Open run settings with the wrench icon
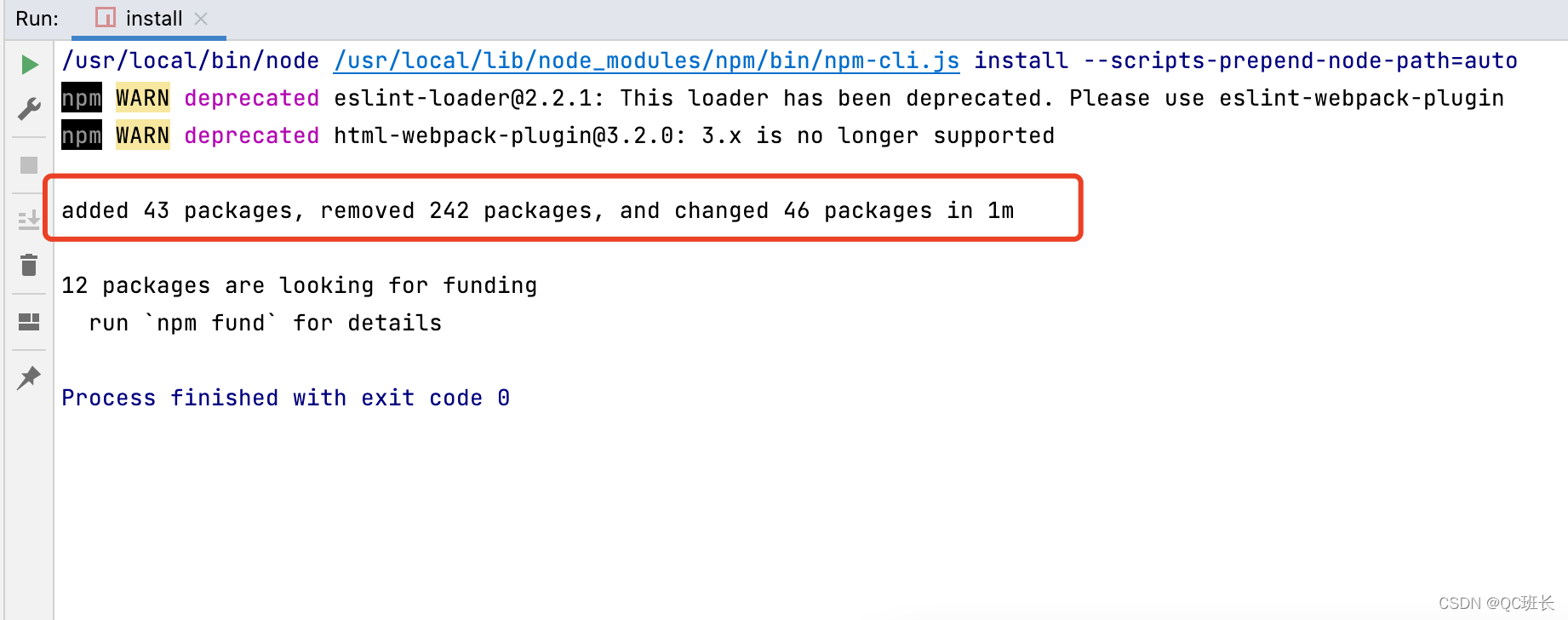The width and height of the screenshot is (1568, 620). [29, 107]
